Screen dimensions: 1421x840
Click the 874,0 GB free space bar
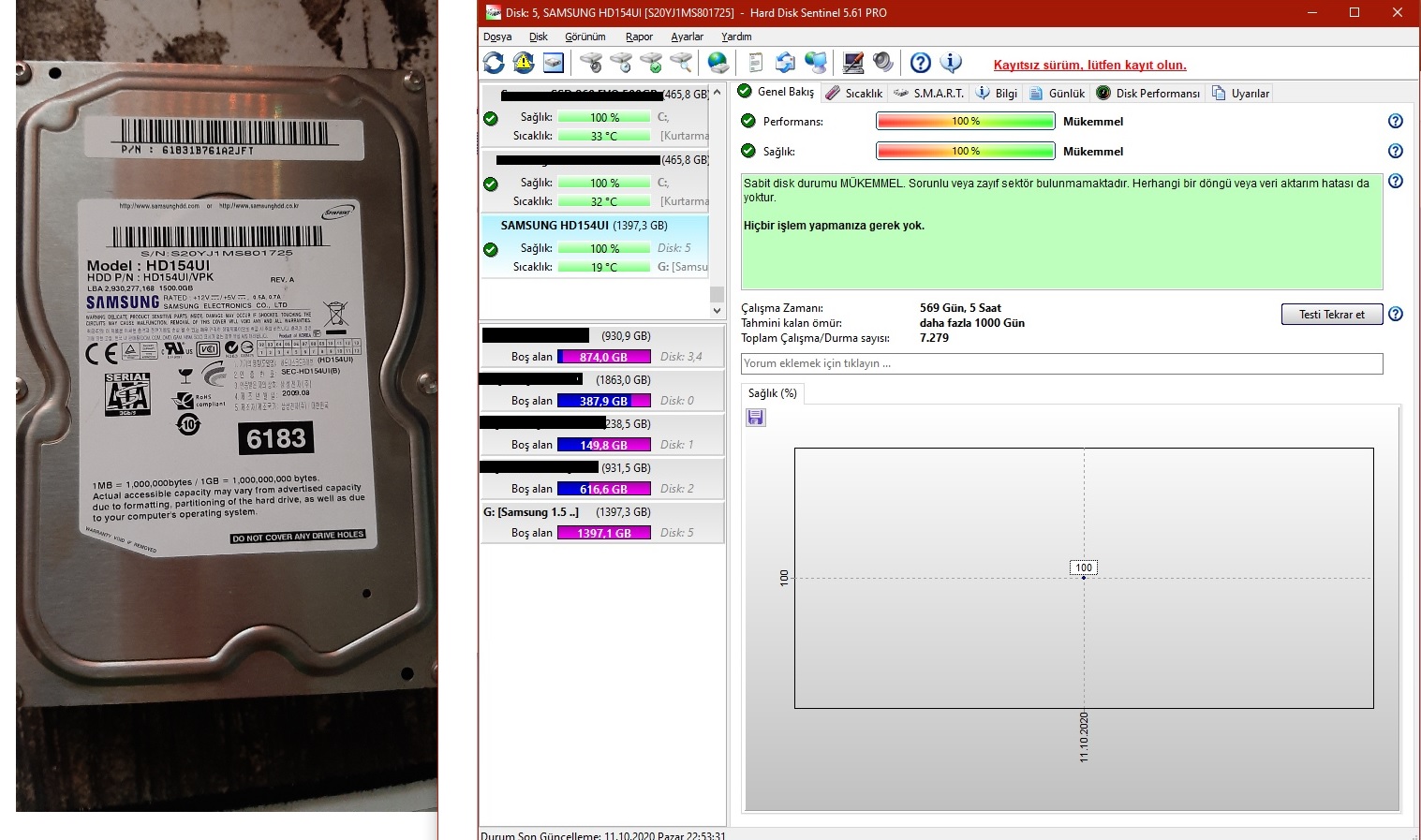[604, 357]
